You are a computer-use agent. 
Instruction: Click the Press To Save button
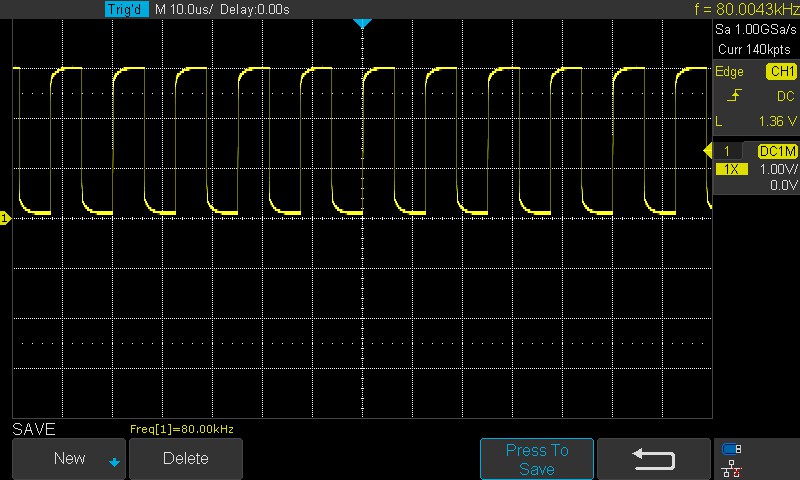(x=537, y=459)
